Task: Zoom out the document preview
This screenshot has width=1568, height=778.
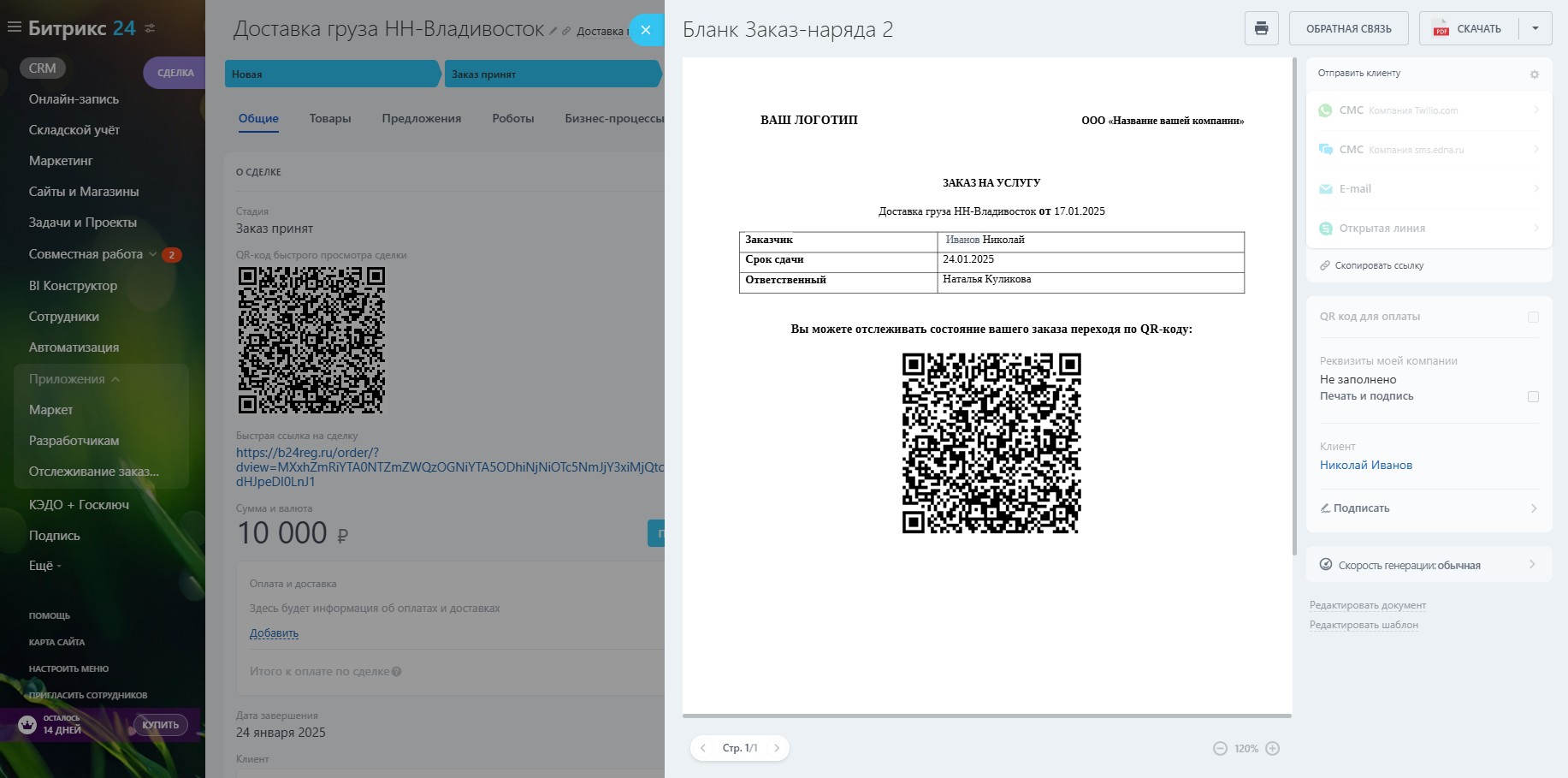Action: tap(1220, 749)
